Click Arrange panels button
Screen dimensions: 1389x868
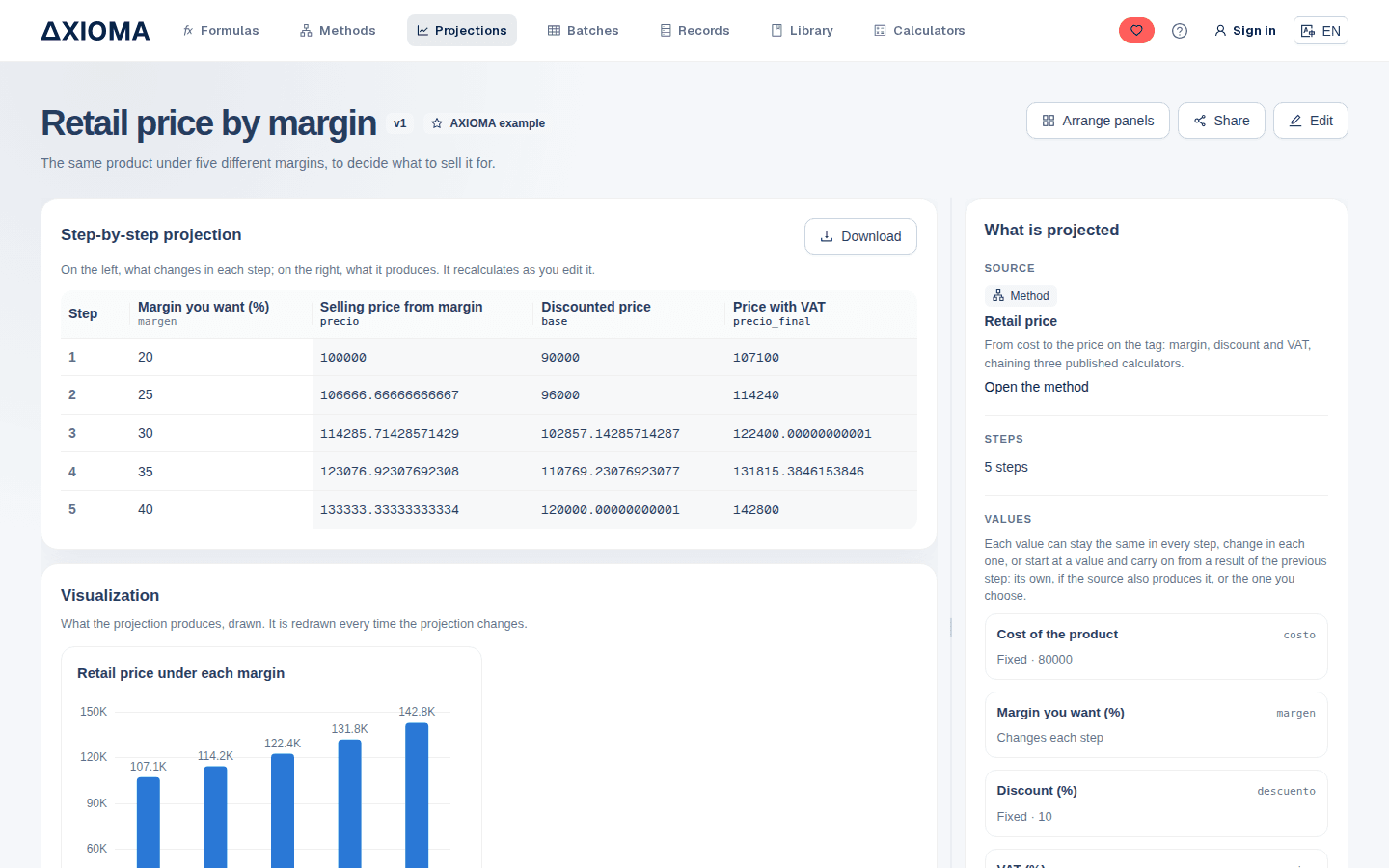1098,121
